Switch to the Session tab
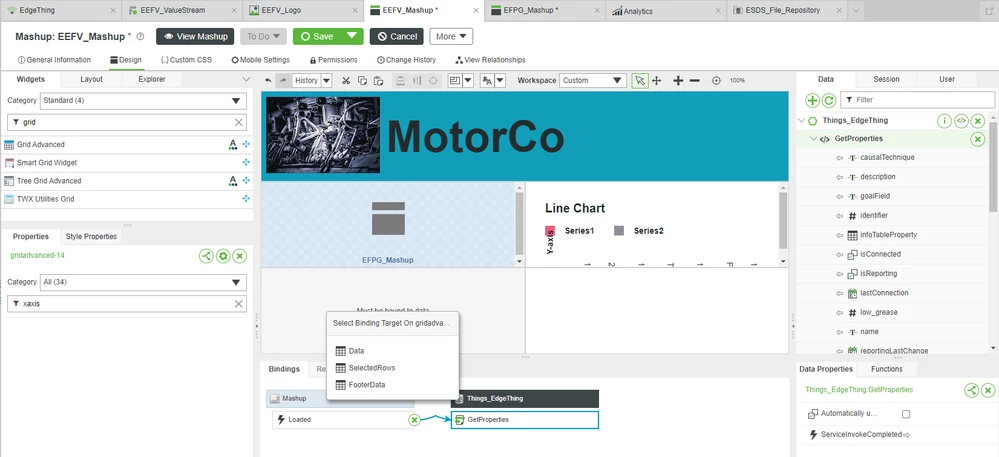The image size is (999, 457). tap(886, 80)
